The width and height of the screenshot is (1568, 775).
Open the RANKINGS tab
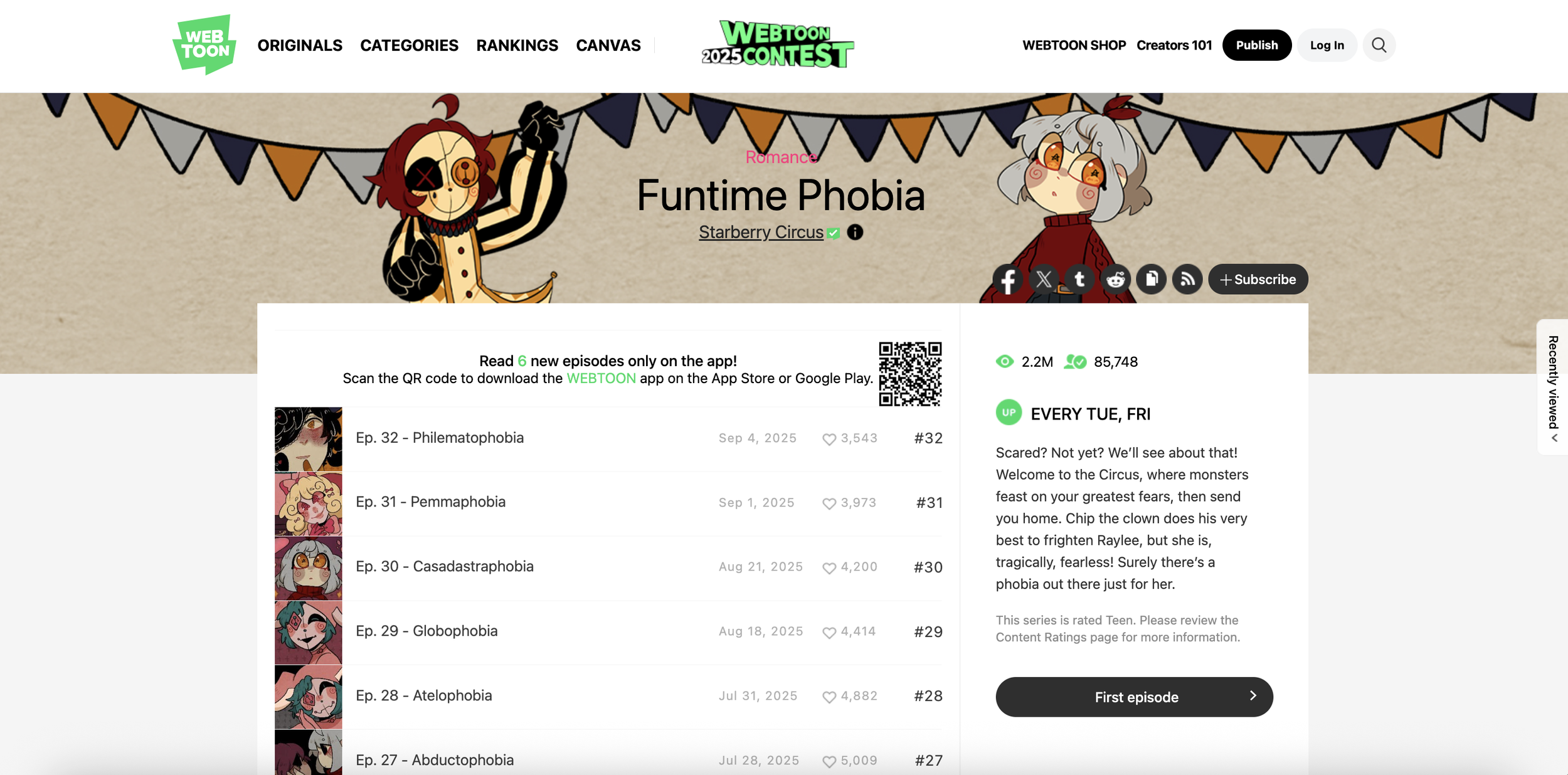(x=517, y=45)
